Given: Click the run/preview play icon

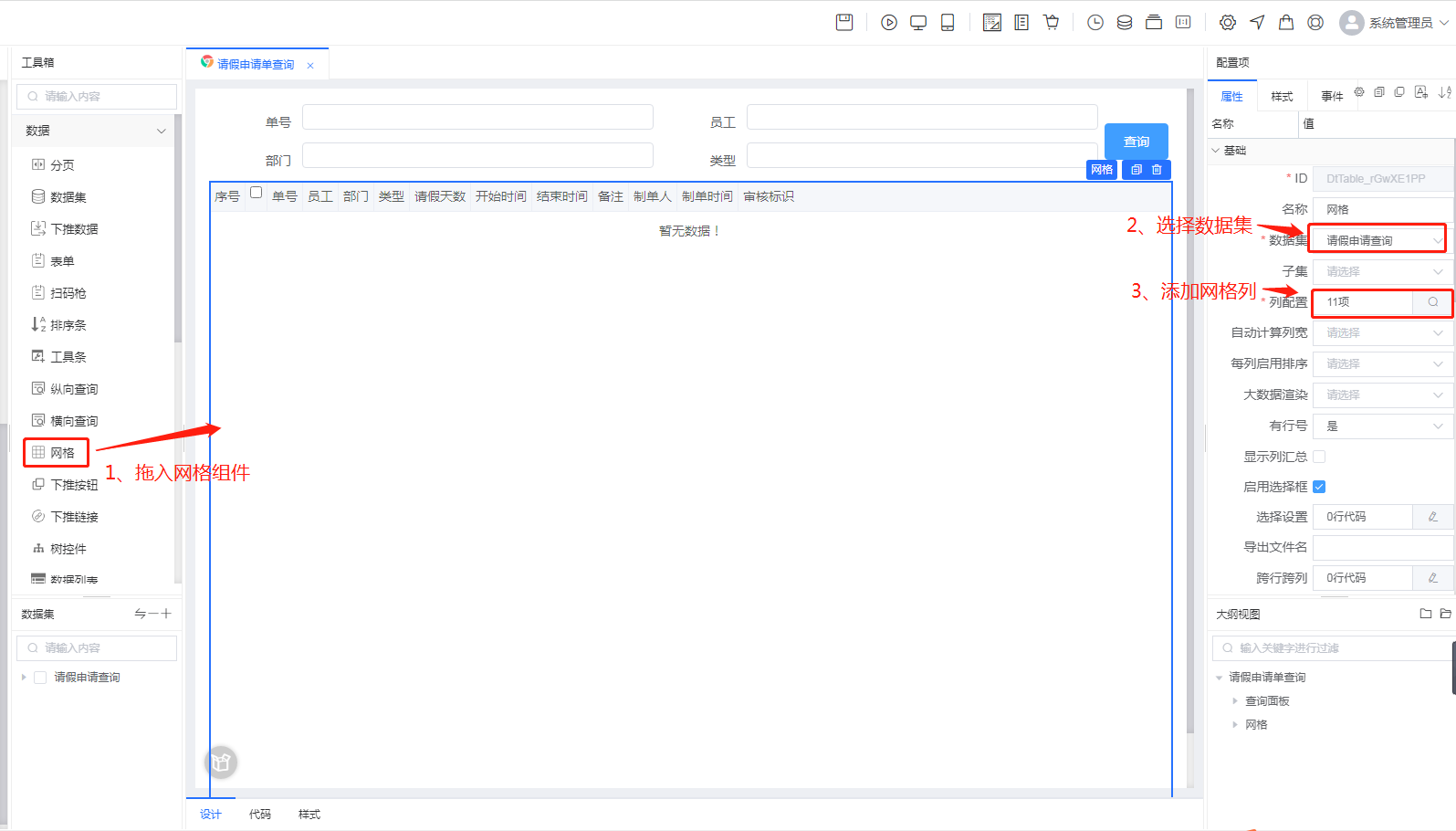Looking at the screenshot, I should (x=889, y=23).
